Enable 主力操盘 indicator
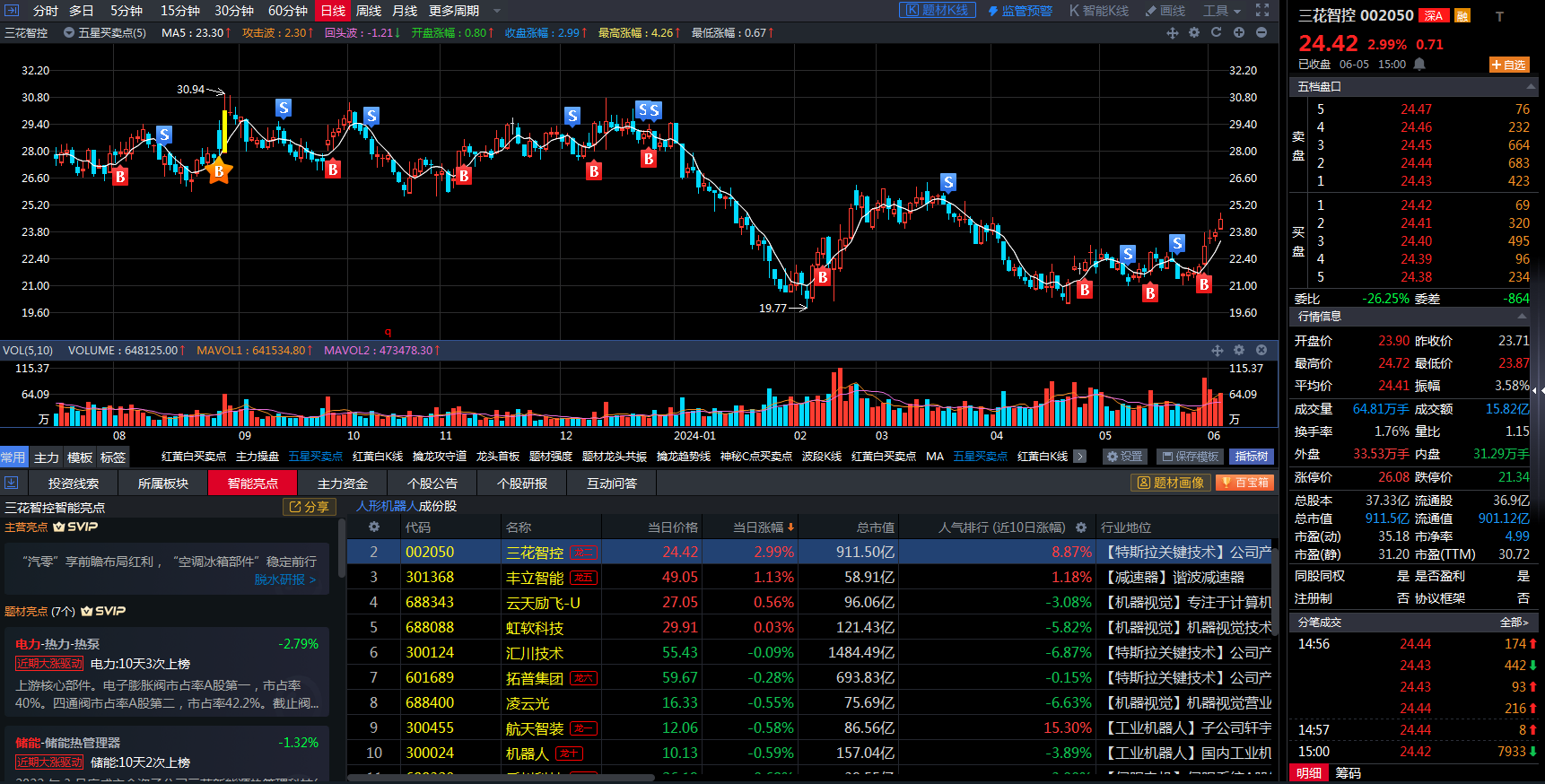Screen dimensions: 1545x784 coord(257,457)
